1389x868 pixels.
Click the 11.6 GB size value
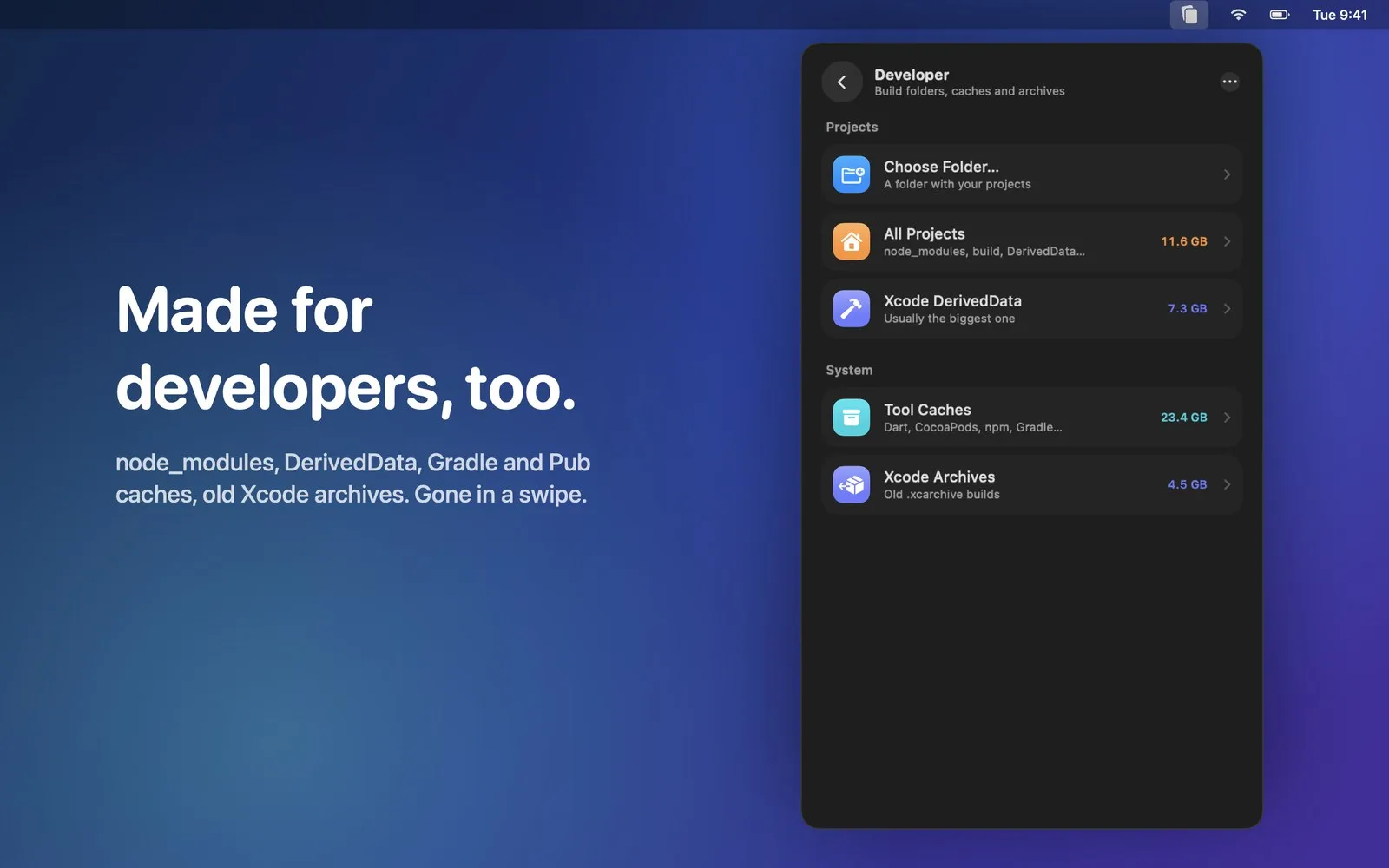1183,241
